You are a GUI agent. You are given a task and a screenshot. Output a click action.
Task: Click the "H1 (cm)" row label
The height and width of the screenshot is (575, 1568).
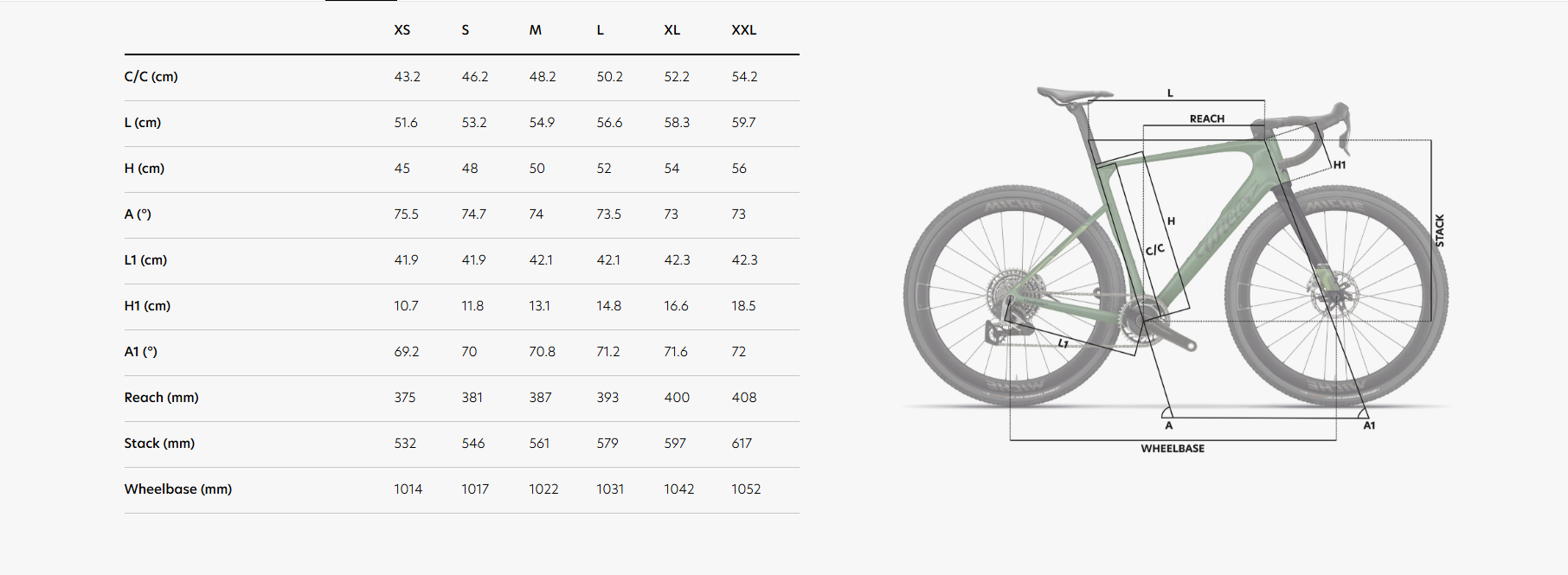(147, 306)
